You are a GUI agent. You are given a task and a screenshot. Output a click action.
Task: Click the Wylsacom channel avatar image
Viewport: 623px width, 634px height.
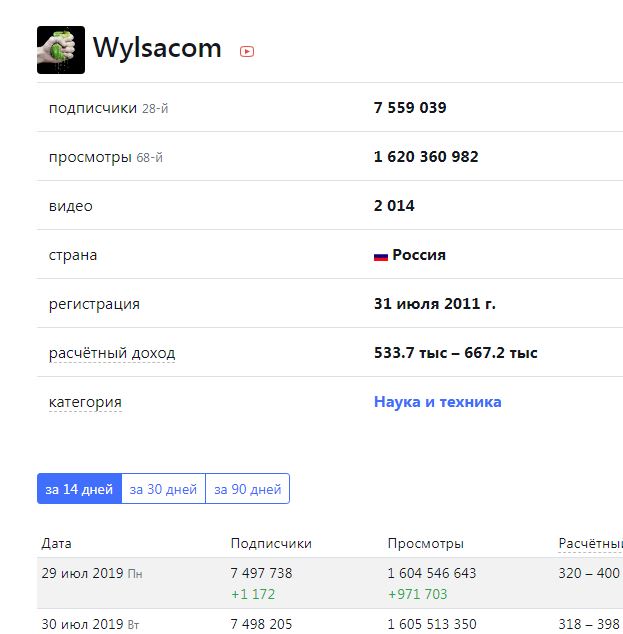point(61,50)
